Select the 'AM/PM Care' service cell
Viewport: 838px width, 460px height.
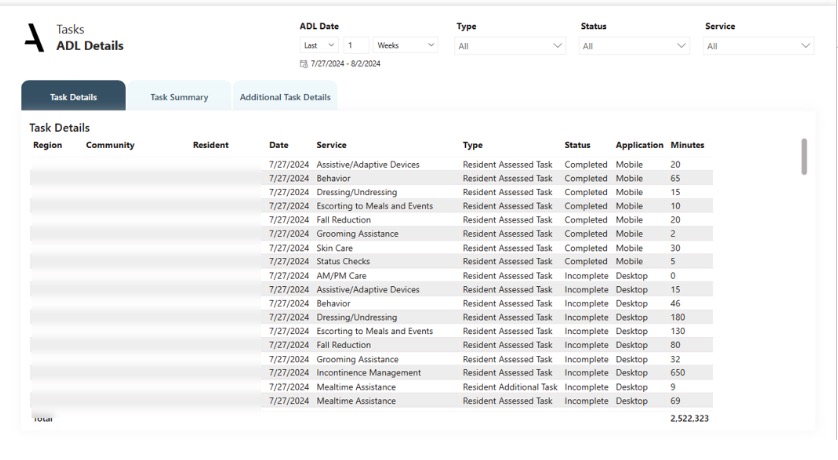tap(342, 276)
